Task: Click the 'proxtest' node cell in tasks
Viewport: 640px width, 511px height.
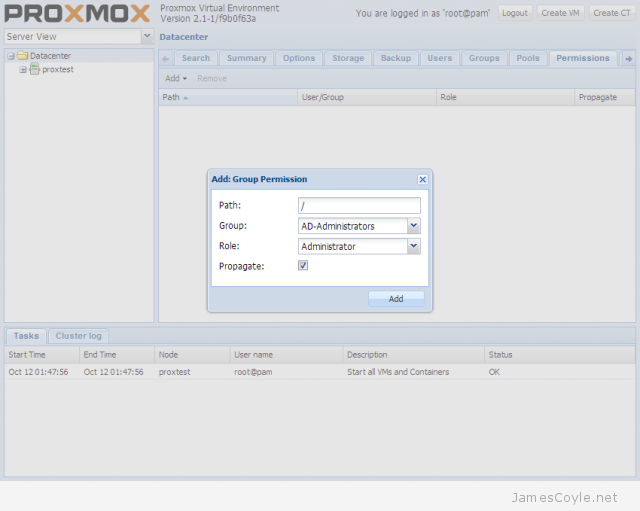Action: 174,372
